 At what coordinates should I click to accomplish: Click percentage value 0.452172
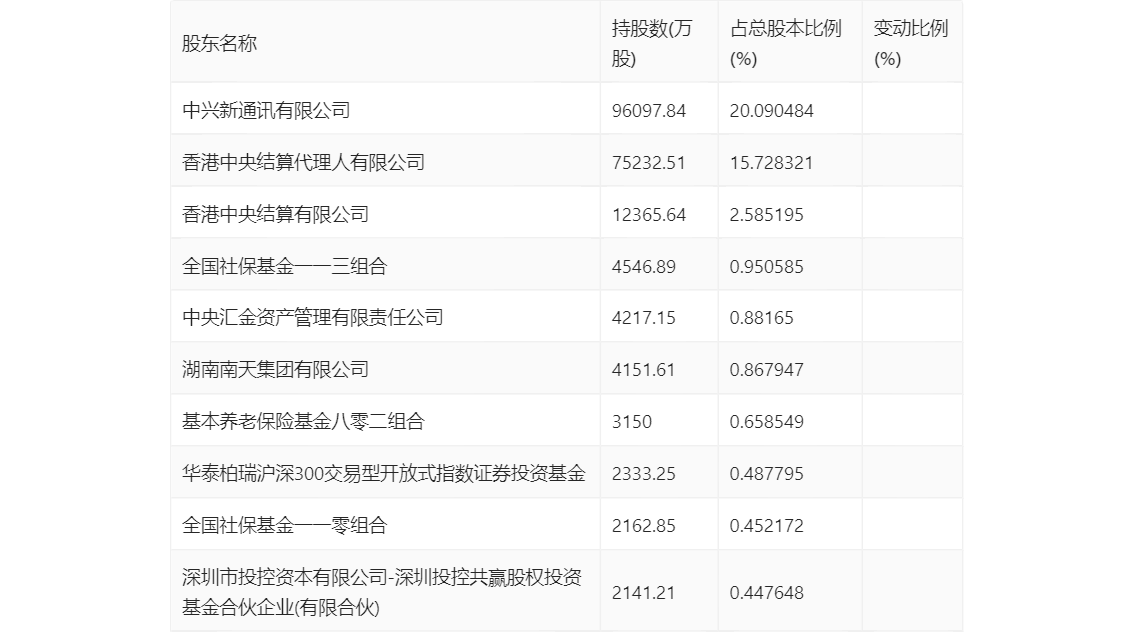coord(767,526)
